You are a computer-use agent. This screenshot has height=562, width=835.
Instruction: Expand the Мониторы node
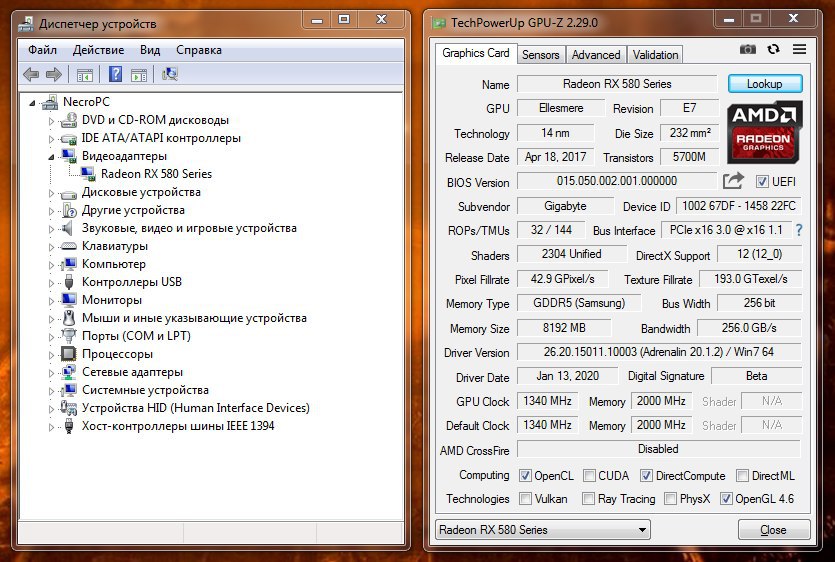[51, 300]
